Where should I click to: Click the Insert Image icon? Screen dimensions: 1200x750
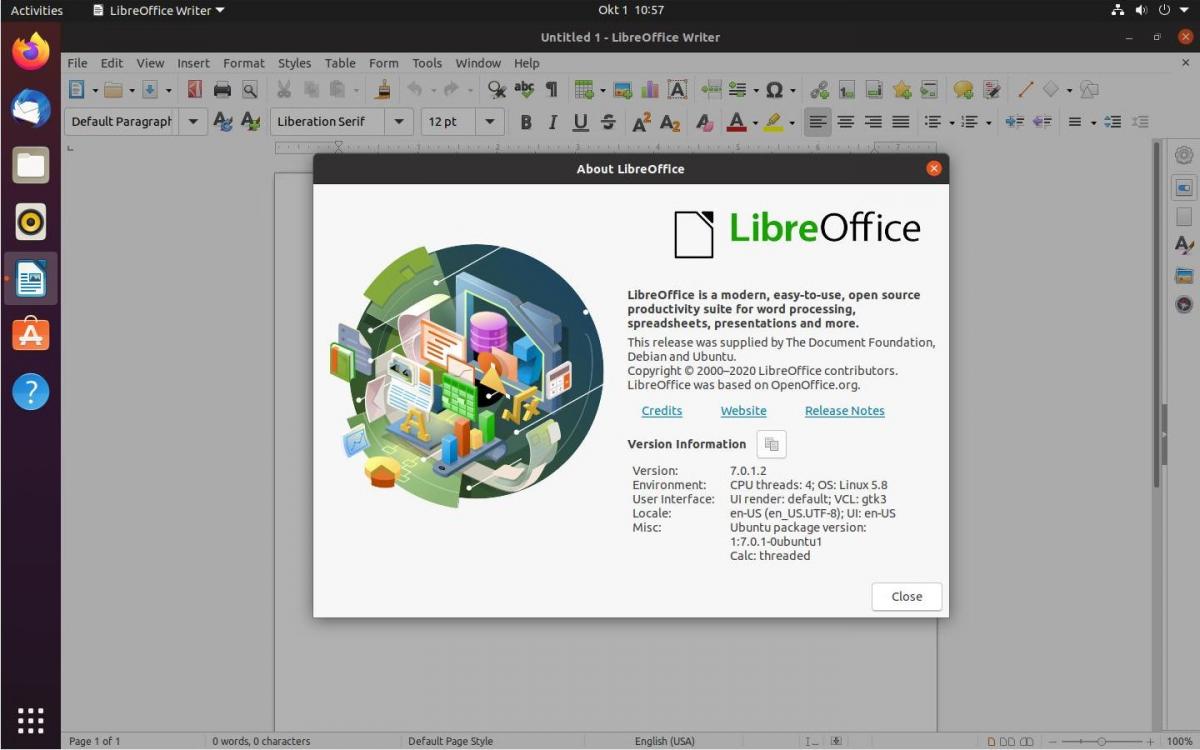(623, 90)
